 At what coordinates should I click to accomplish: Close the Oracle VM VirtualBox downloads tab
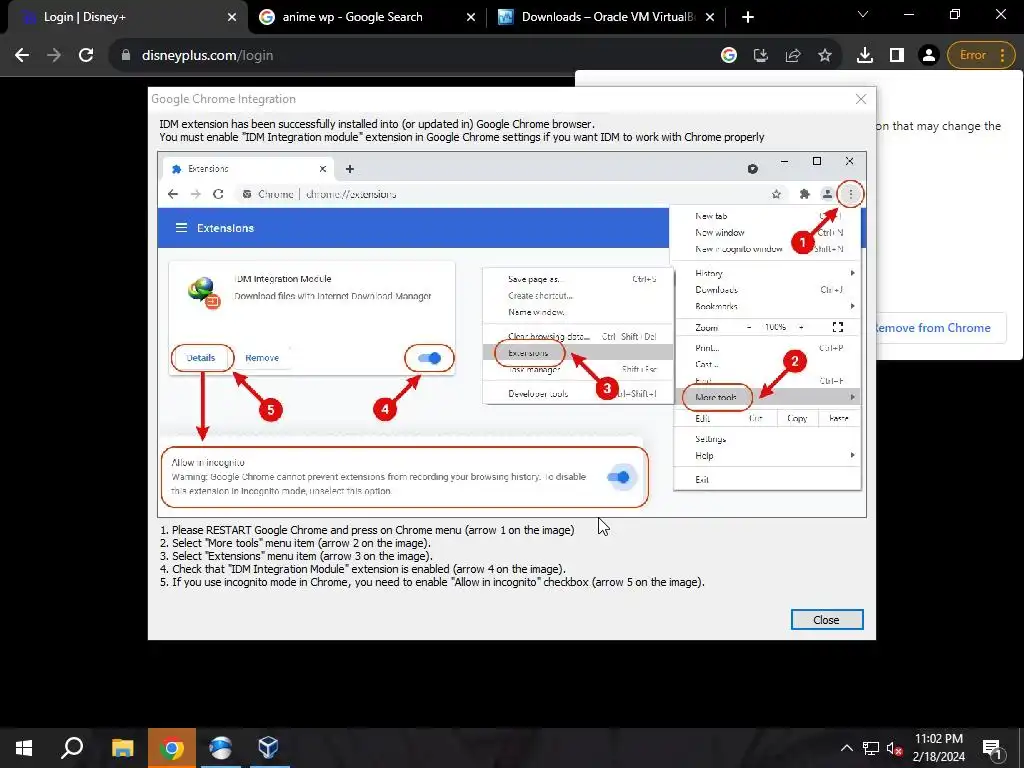(710, 18)
